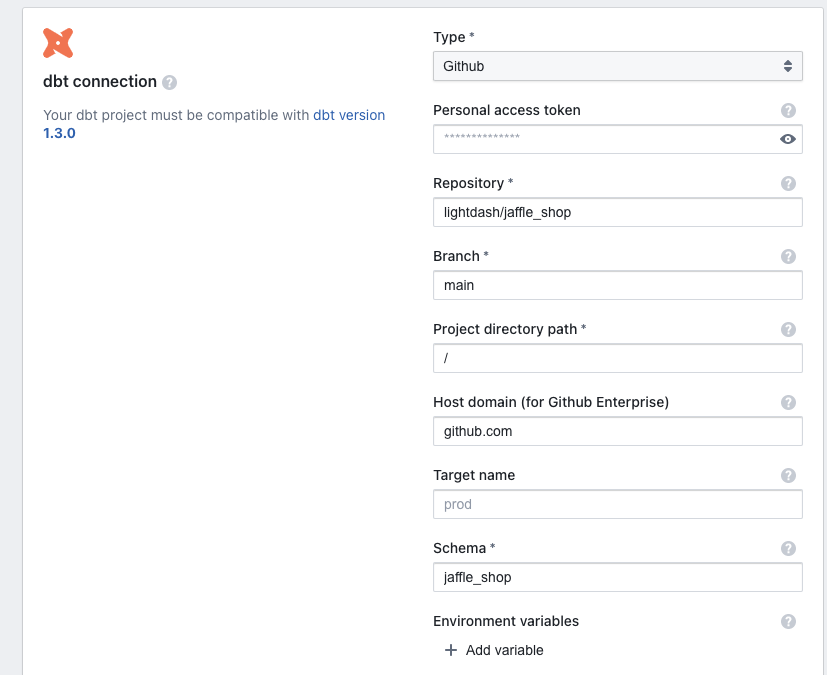Click the Target name placeholder field
The height and width of the screenshot is (675, 827).
[x=617, y=504]
